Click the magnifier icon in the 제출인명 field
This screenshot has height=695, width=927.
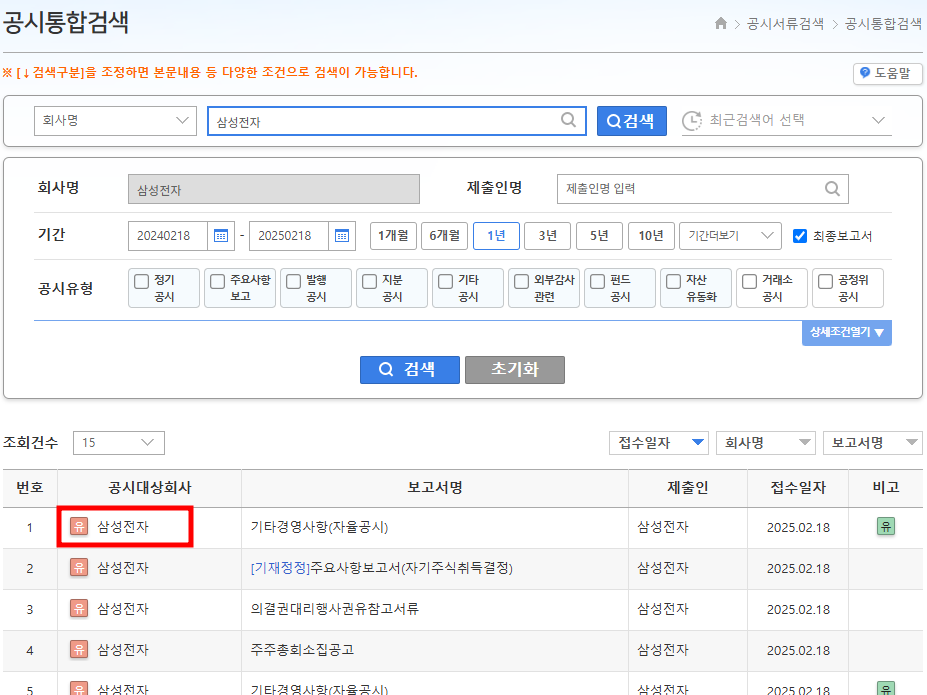pos(832,189)
